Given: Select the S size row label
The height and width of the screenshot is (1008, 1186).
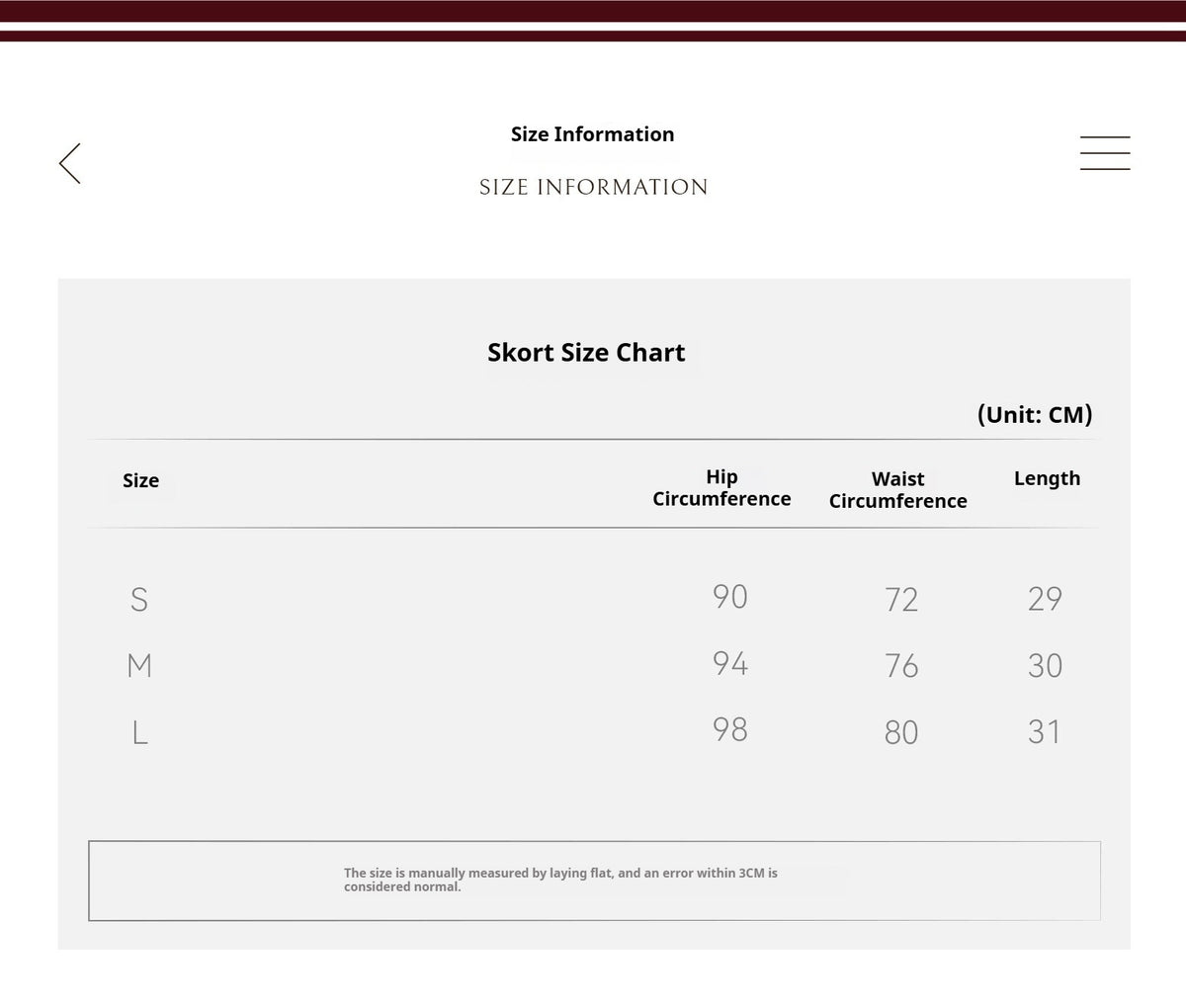Looking at the screenshot, I should coord(139,599).
